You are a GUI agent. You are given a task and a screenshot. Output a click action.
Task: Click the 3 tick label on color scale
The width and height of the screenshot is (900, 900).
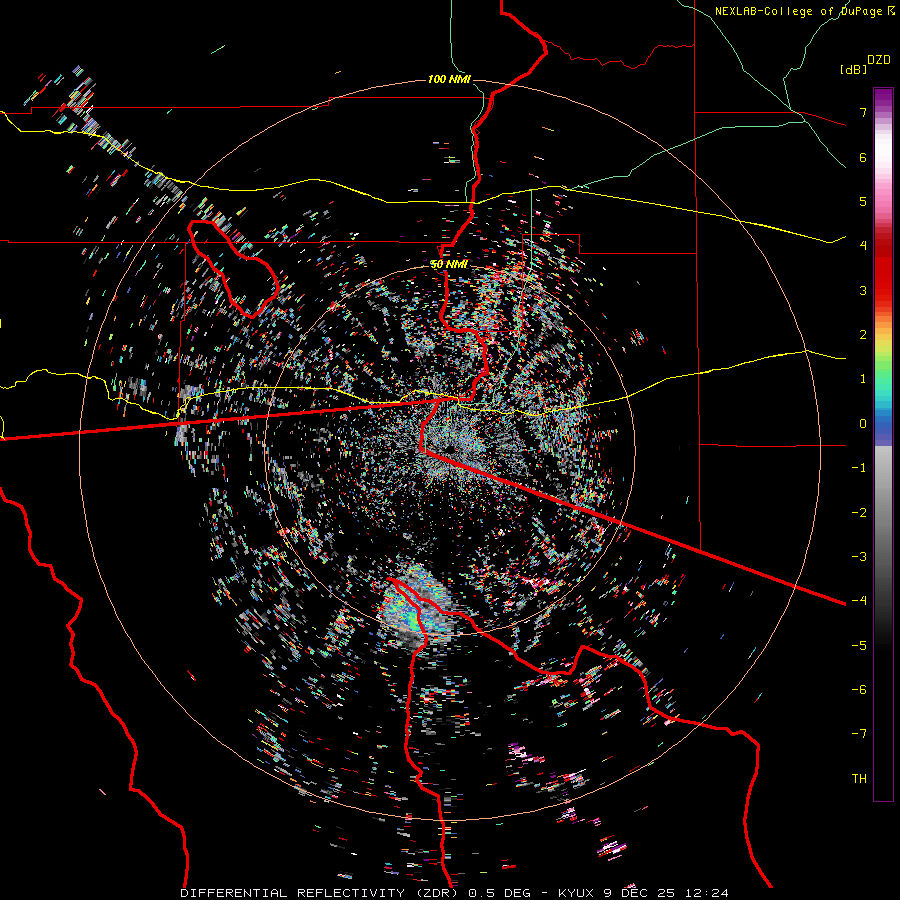(x=863, y=290)
